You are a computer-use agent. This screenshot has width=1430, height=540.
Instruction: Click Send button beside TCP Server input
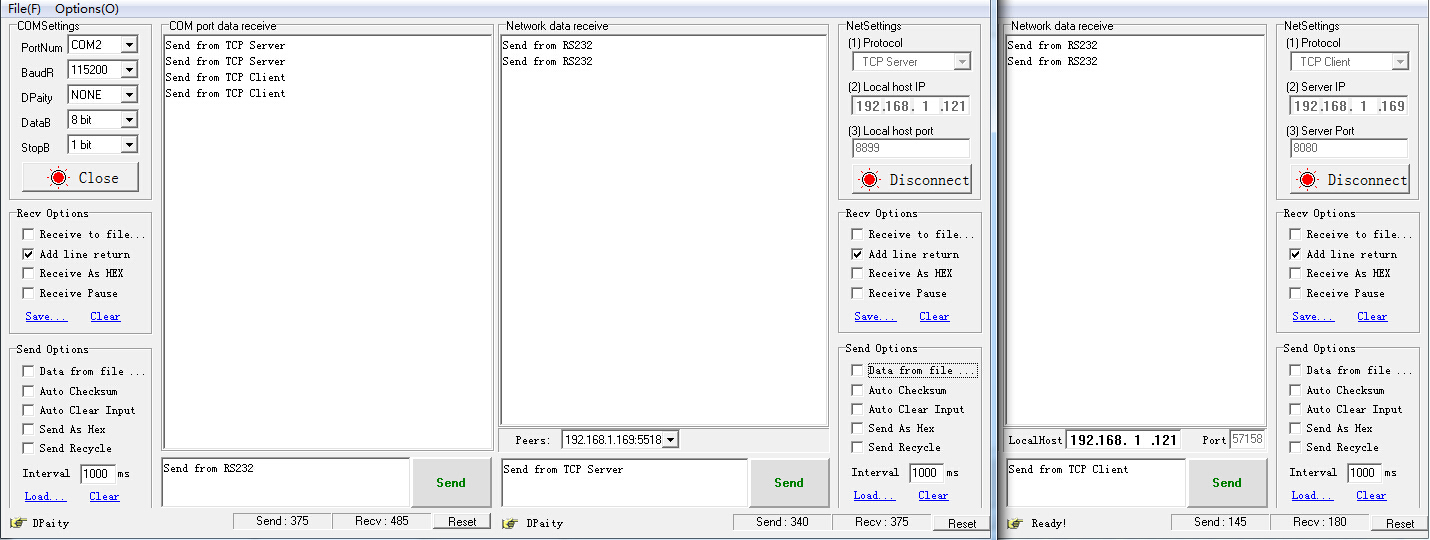(789, 483)
